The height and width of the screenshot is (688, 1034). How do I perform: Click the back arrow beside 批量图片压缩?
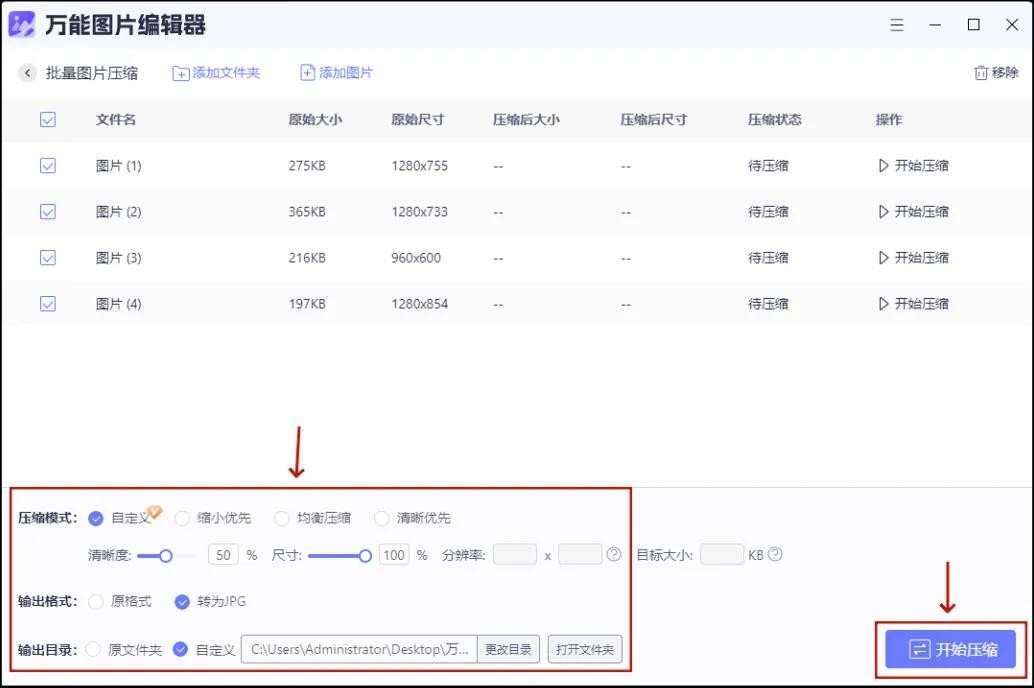[x=27, y=73]
